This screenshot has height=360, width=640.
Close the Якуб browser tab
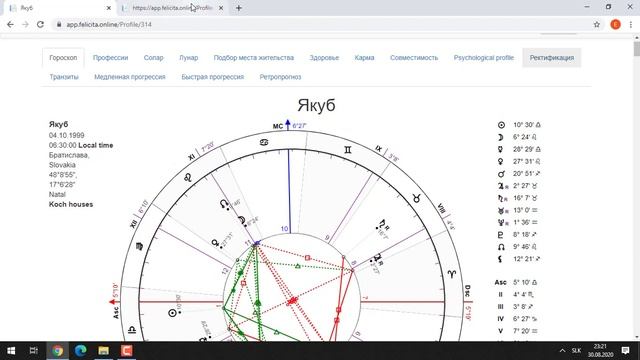pos(109,8)
